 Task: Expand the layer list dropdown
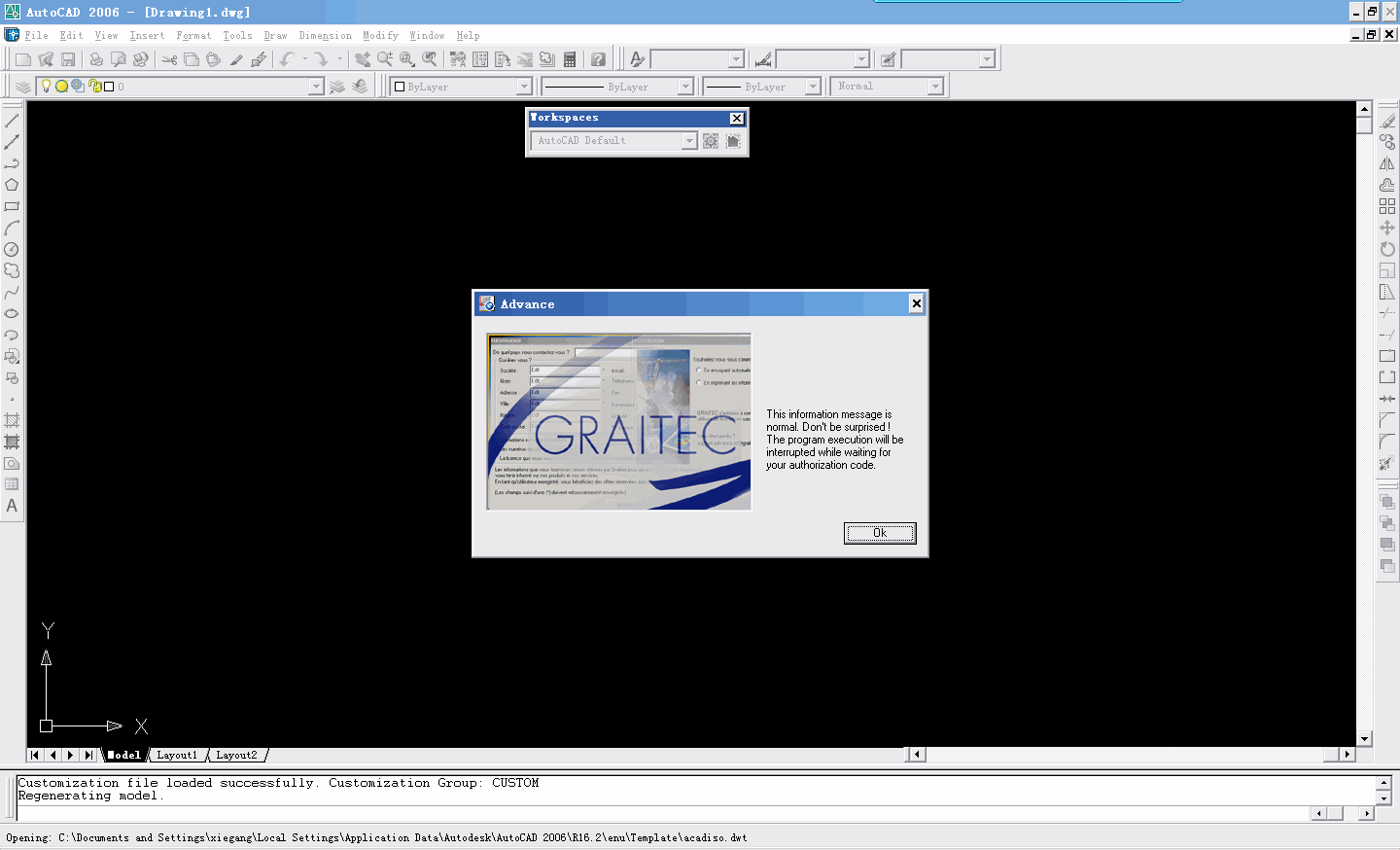click(315, 87)
